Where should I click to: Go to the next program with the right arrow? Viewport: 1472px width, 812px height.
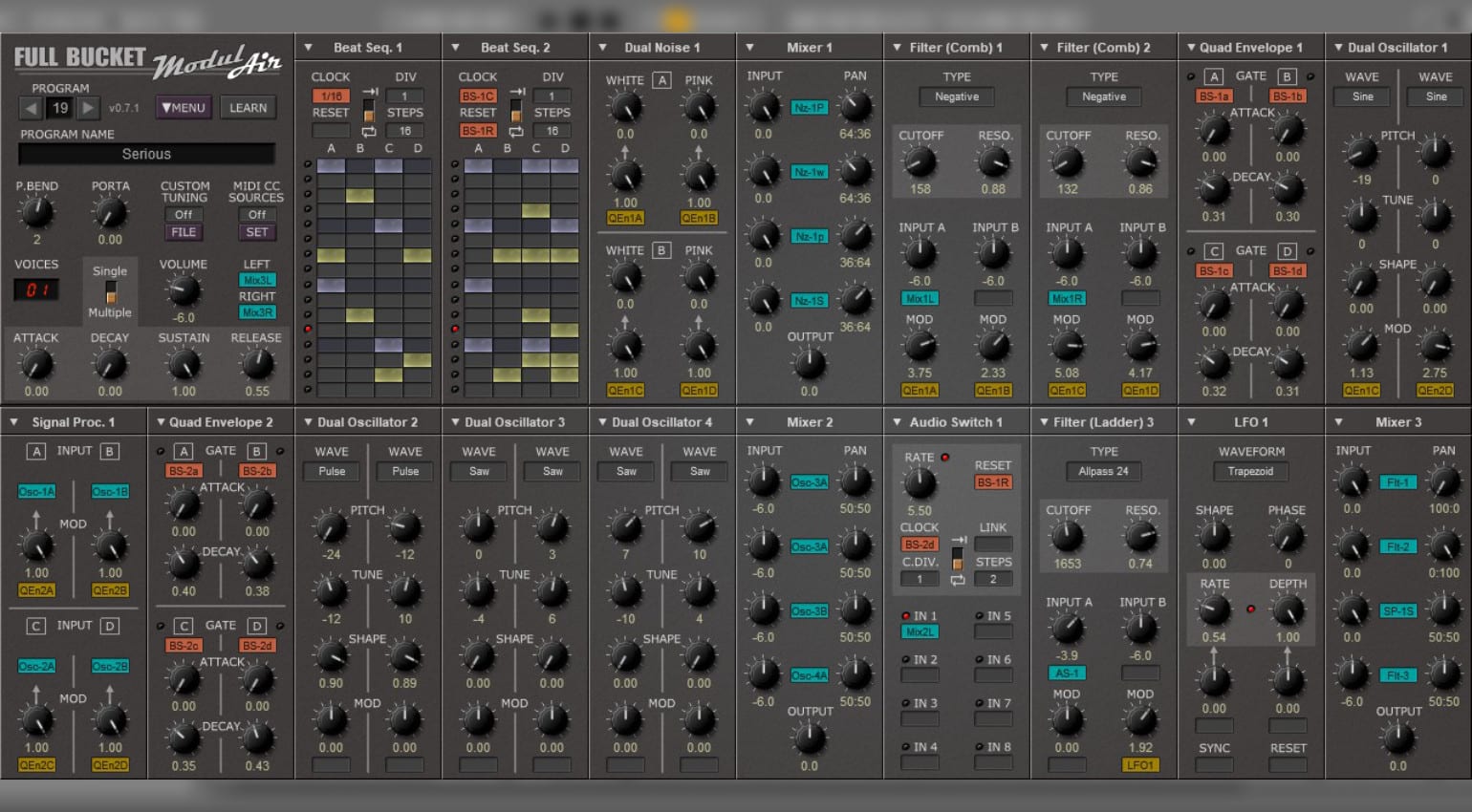(88, 108)
